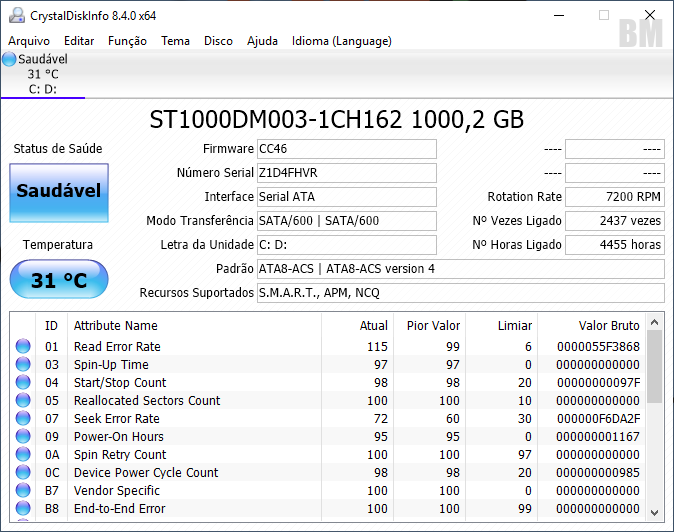674x532 pixels.
Task: Select the Start/Stop Count row name
Action: [x=120, y=383]
